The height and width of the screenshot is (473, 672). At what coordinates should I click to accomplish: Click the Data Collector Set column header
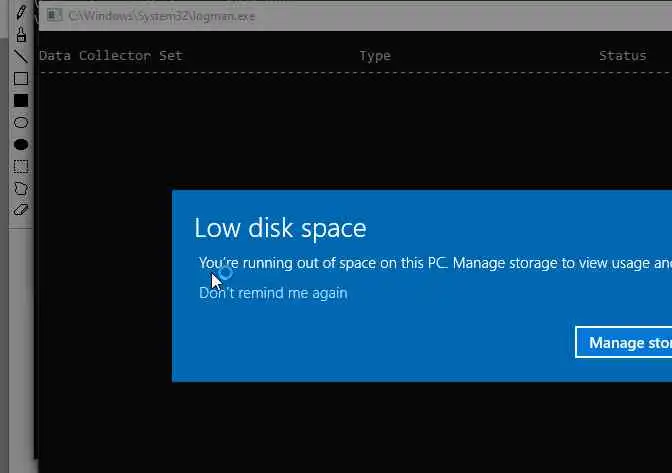click(x=110, y=56)
